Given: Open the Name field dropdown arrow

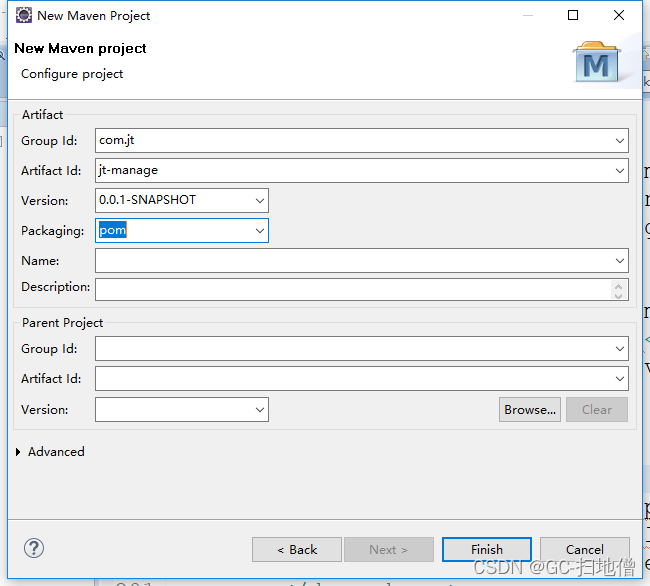Looking at the screenshot, I should [619, 261].
